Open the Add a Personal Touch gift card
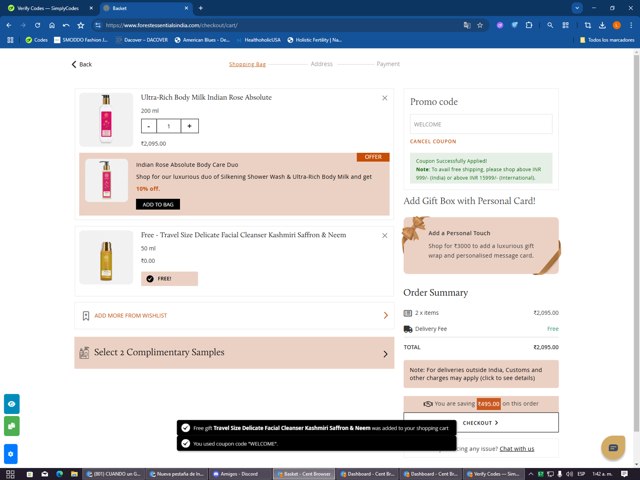640x480 pixels. [481, 245]
